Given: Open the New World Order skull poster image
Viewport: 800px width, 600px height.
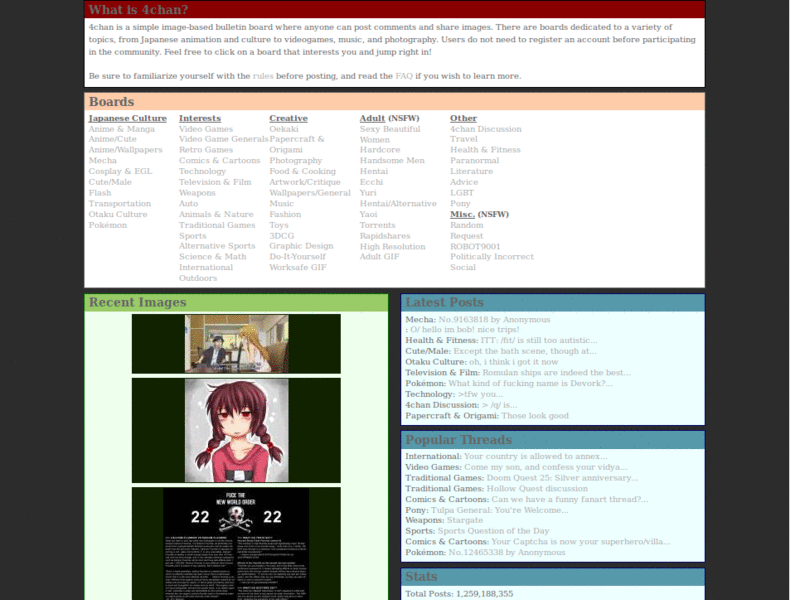Looking at the screenshot, I should (x=236, y=544).
